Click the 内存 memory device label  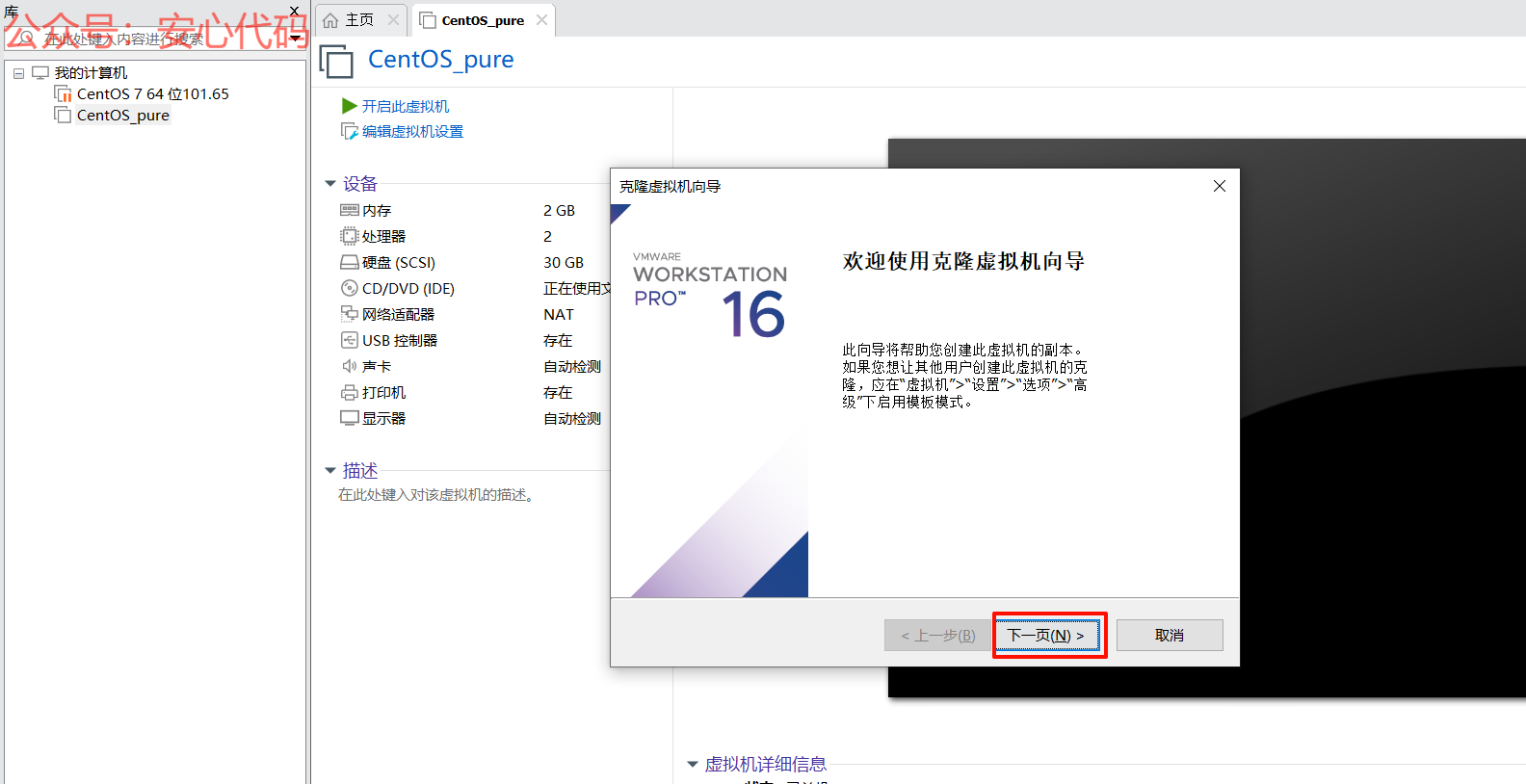(x=377, y=210)
